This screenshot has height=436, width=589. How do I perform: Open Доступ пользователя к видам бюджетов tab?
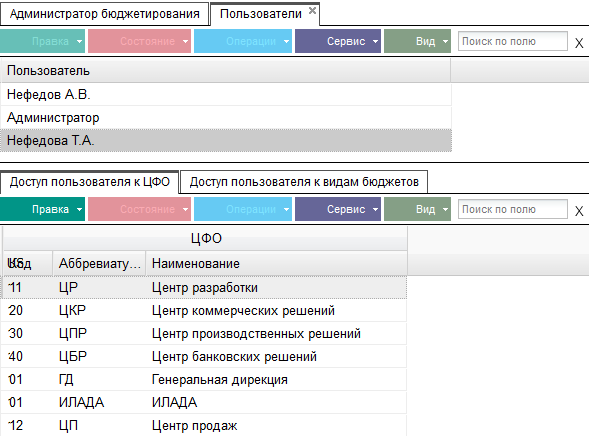(304, 182)
